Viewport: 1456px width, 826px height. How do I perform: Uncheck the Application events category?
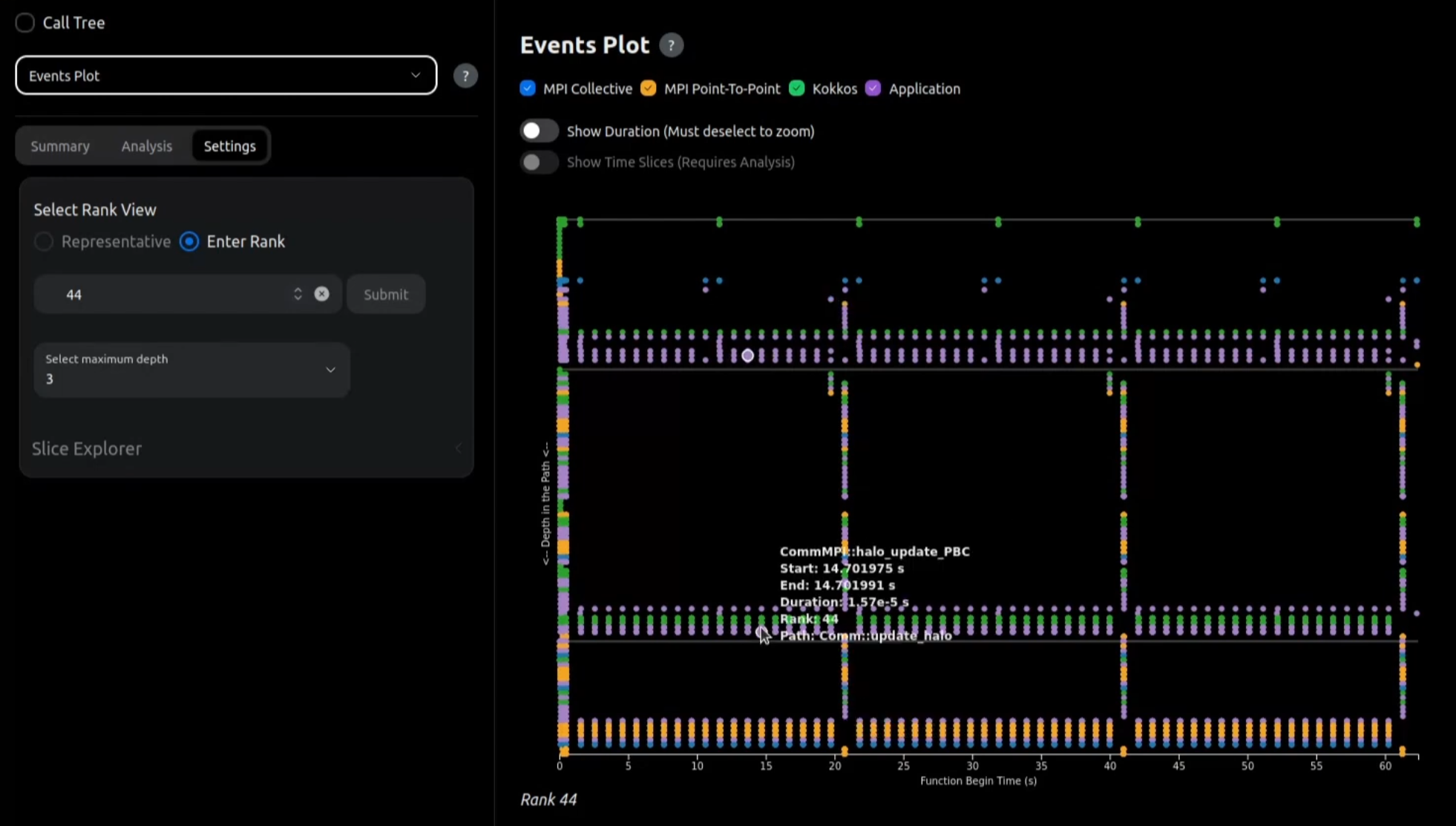873,88
